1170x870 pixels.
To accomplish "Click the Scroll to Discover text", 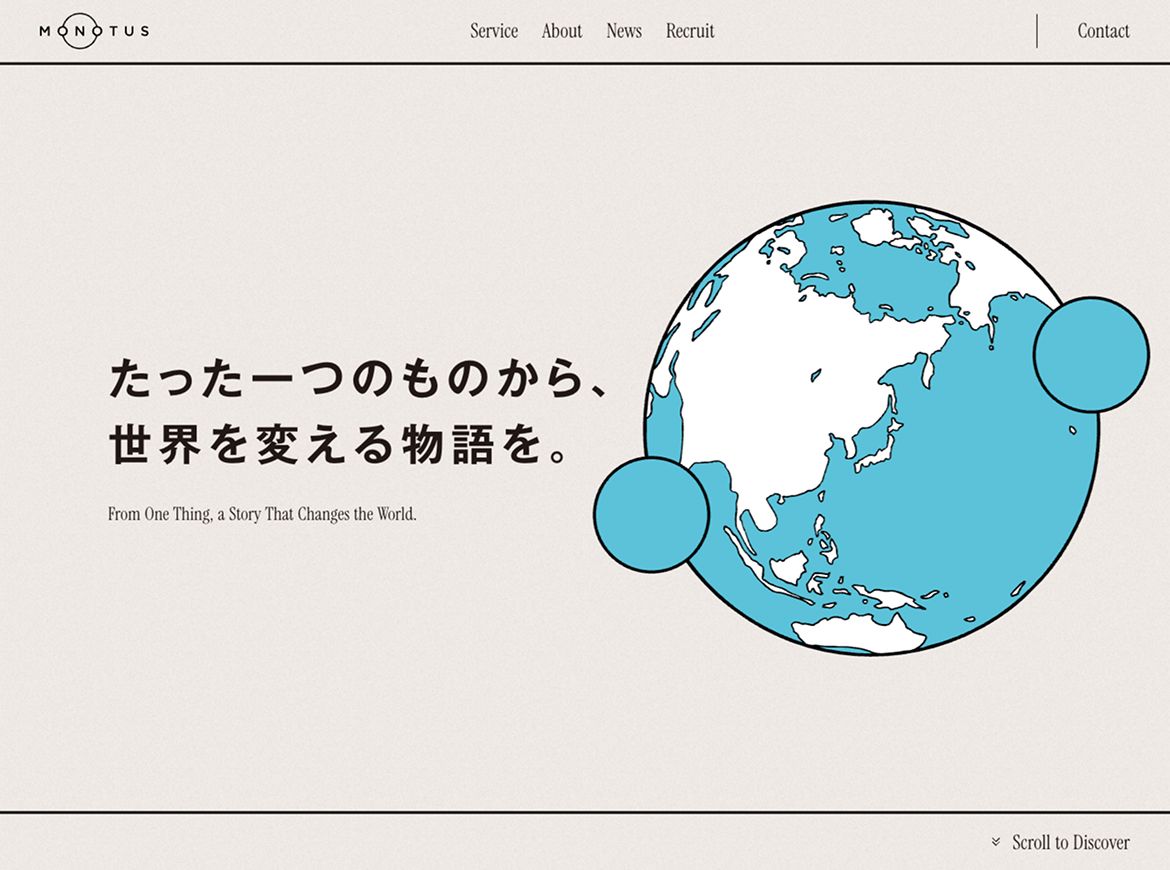I will 1070,842.
